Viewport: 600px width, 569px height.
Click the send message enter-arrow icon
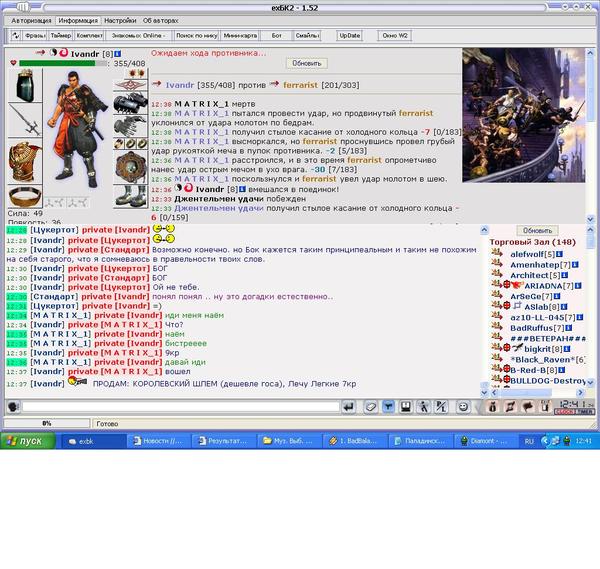349,406
